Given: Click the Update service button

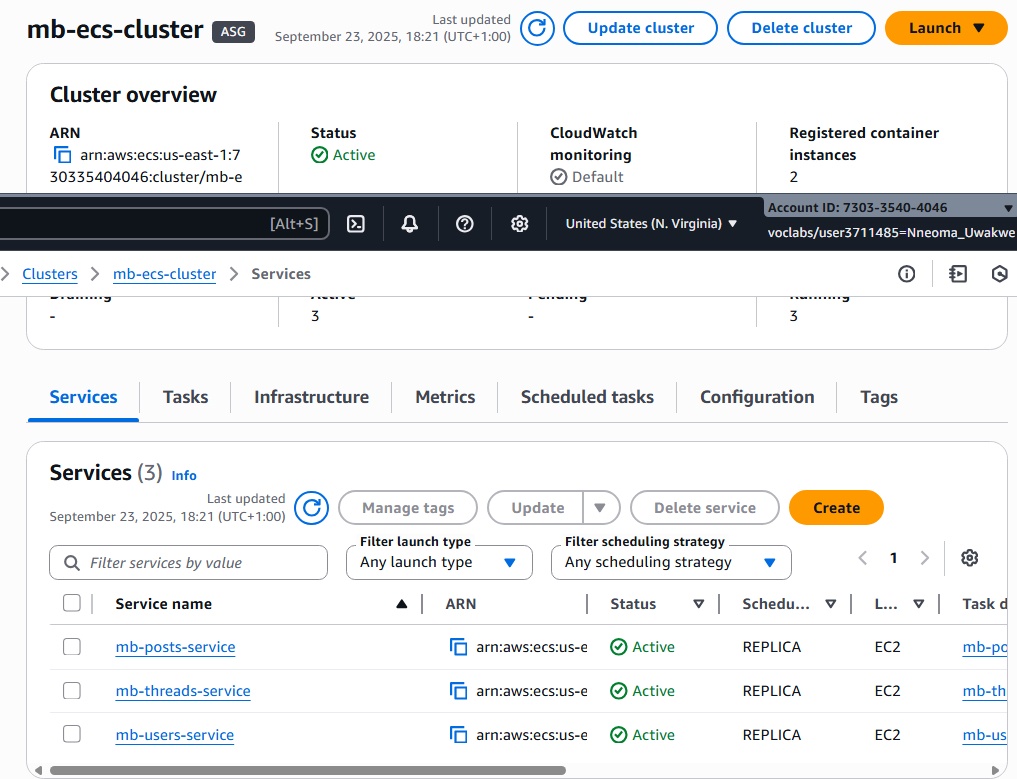Looking at the screenshot, I should pos(536,508).
